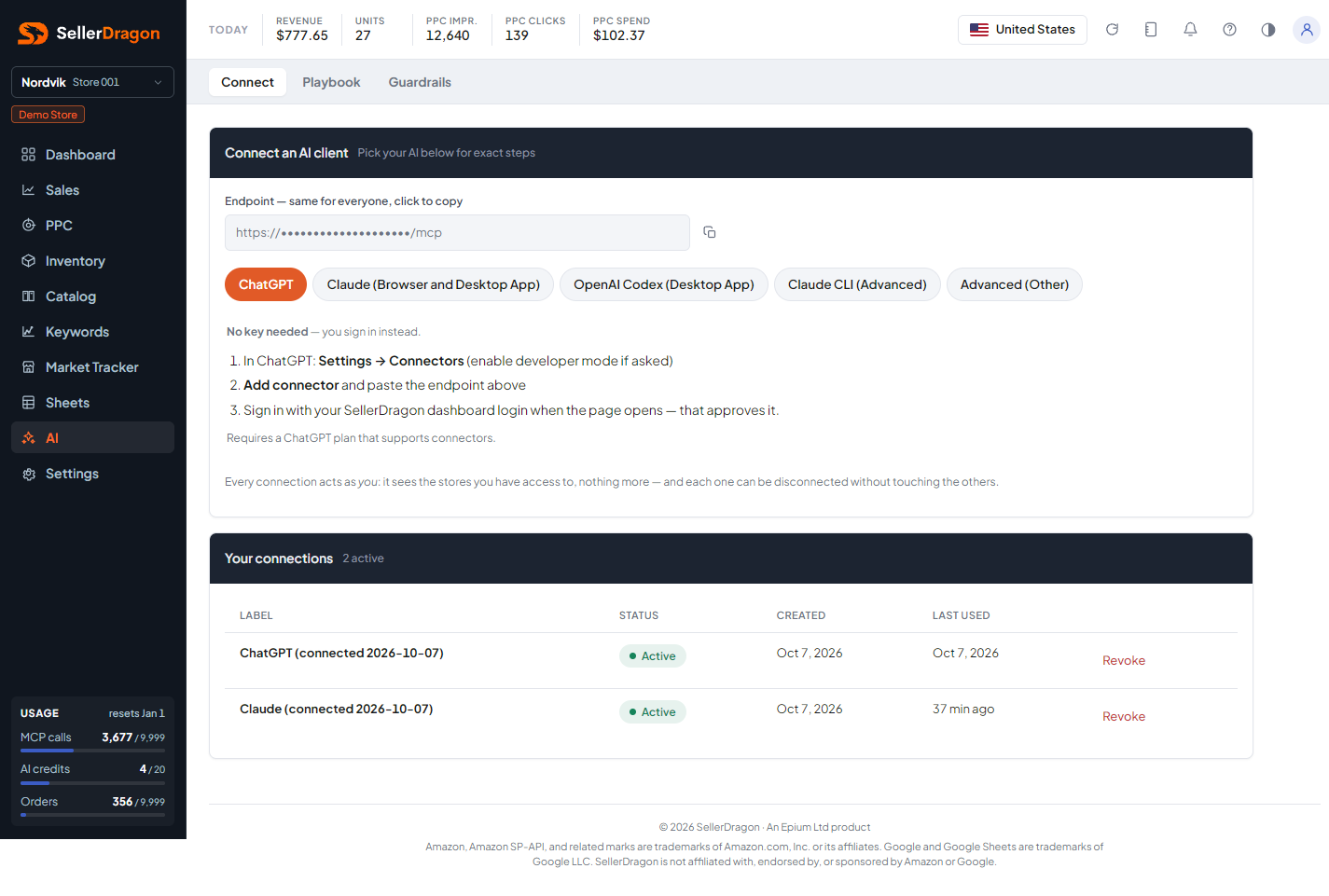Image resolution: width=1329 pixels, height=896 pixels.
Task: Open Market Tracker
Action: click(92, 367)
